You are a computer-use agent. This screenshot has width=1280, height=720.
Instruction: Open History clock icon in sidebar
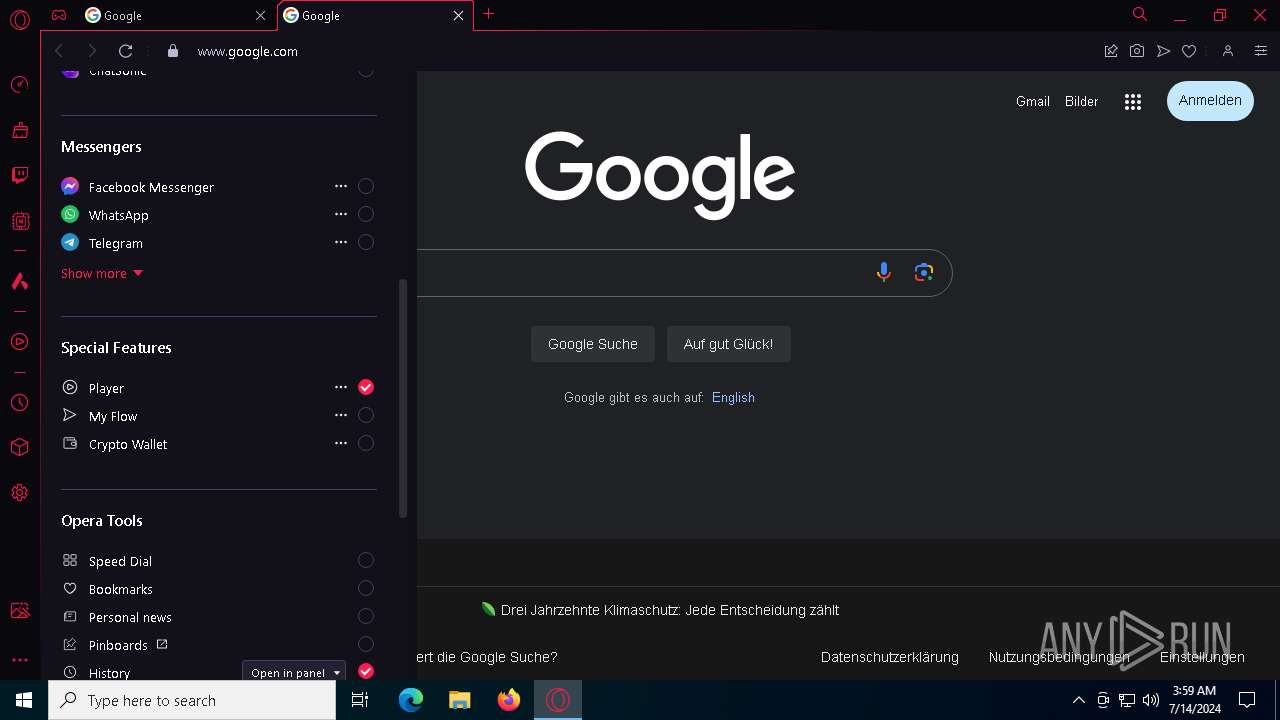click(x=19, y=402)
